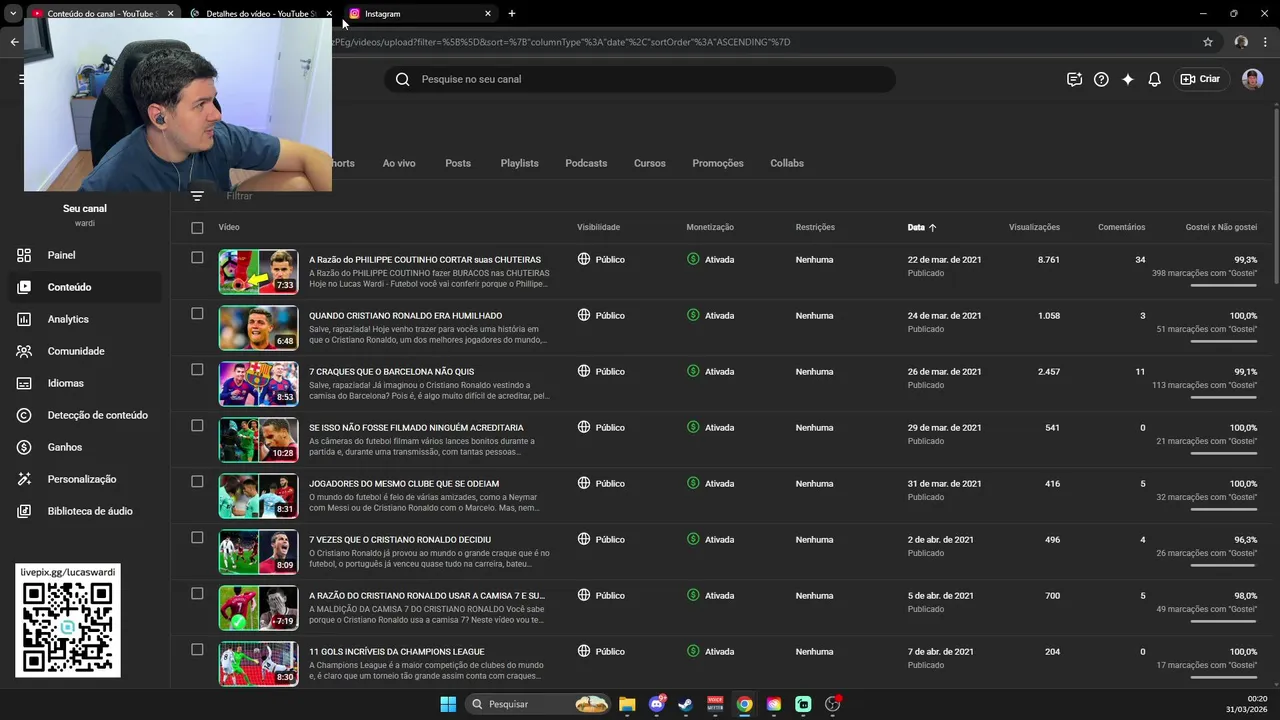Image resolution: width=1280 pixels, height=720 pixels.
Task: Open Chrome from the taskbar
Action: point(744,704)
